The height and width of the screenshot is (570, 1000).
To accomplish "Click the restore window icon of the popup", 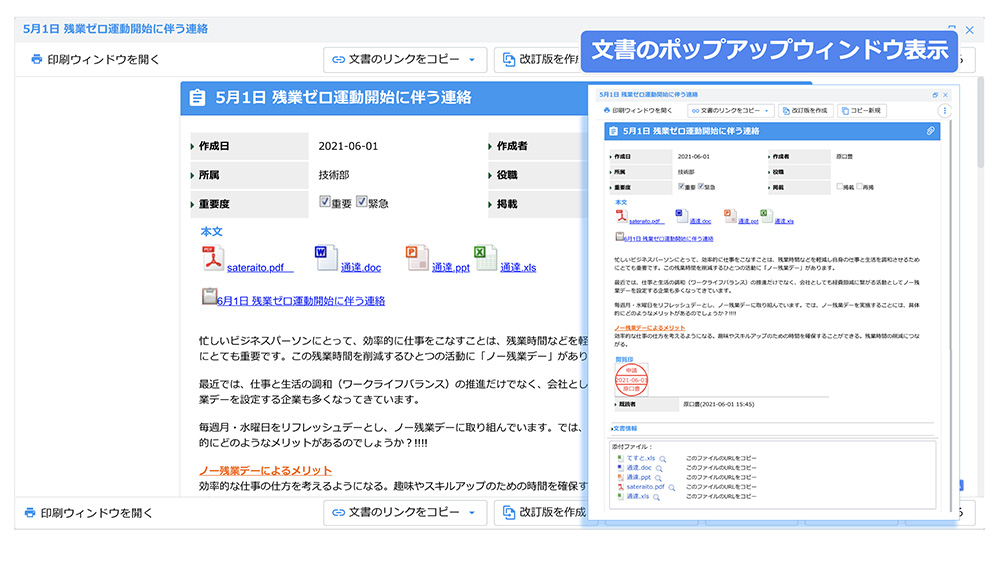I will pos(935,95).
